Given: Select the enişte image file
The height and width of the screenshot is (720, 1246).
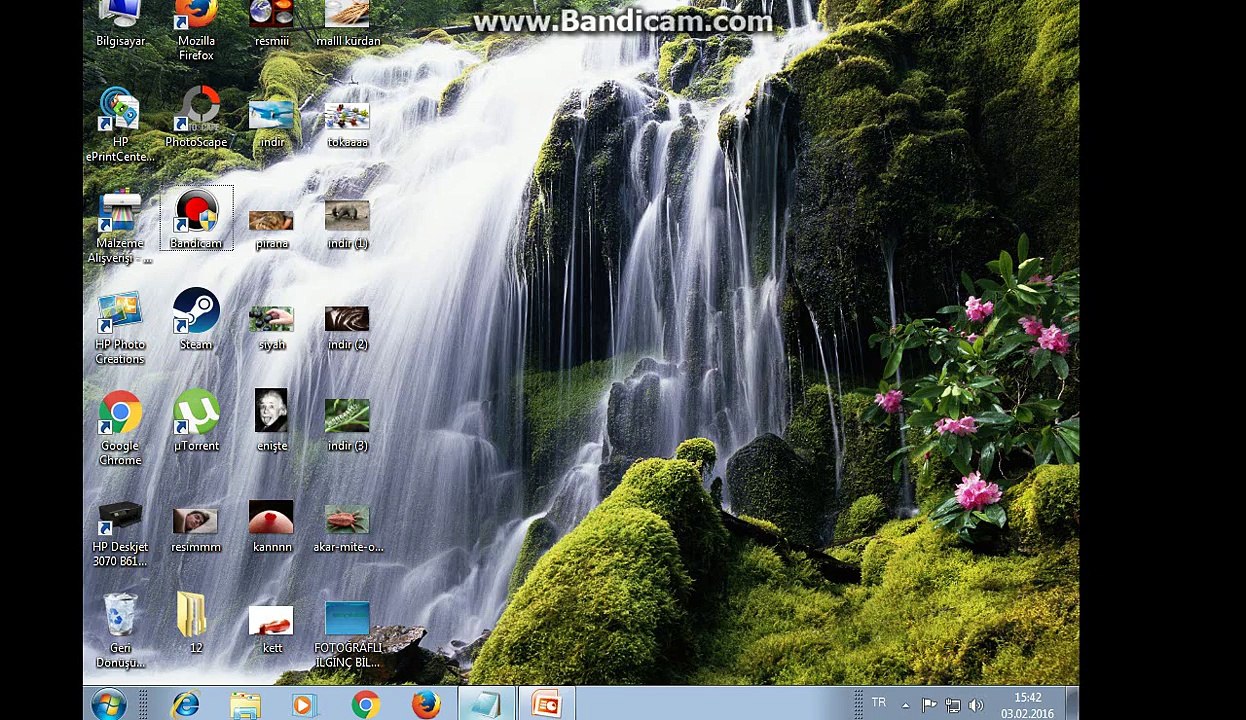Looking at the screenshot, I should [271, 421].
